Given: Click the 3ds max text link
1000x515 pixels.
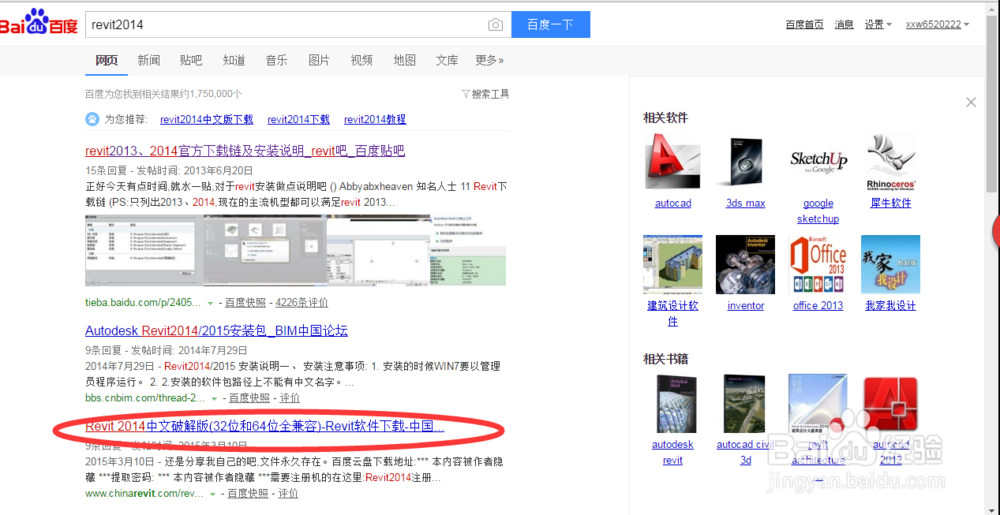Looking at the screenshot, I should pos(745,203).
